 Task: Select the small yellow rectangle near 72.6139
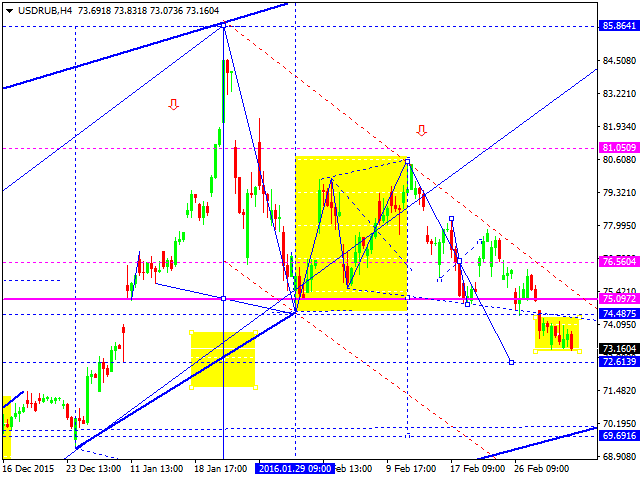(222, 359)
